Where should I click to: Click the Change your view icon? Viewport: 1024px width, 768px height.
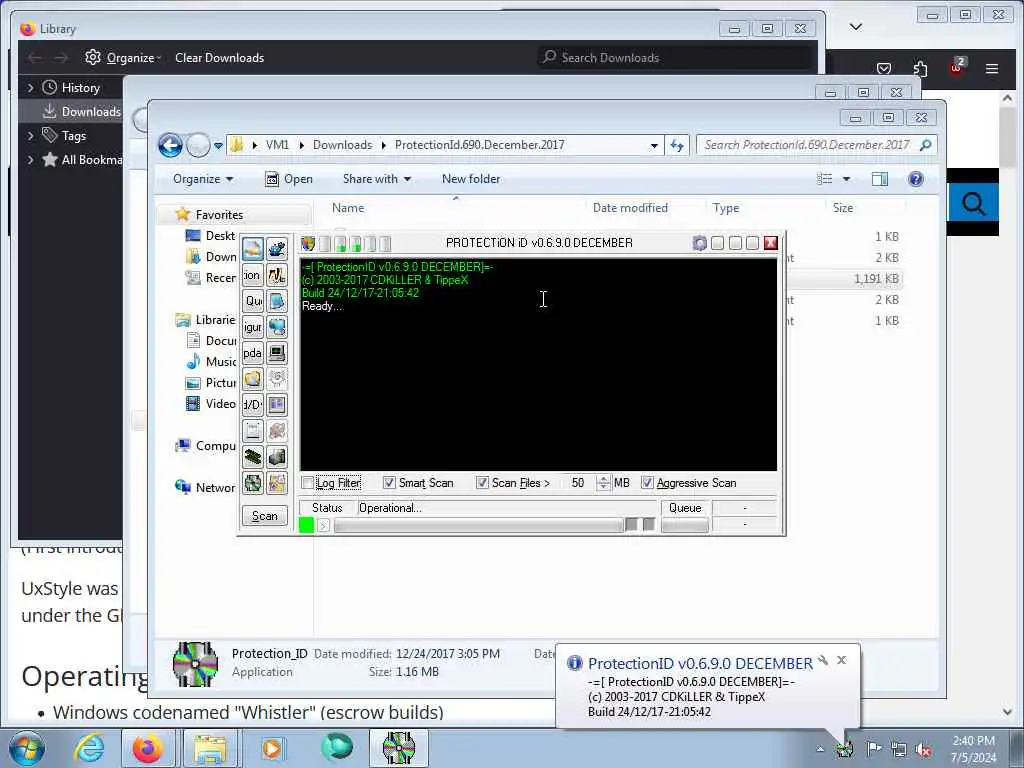point(825,179)
